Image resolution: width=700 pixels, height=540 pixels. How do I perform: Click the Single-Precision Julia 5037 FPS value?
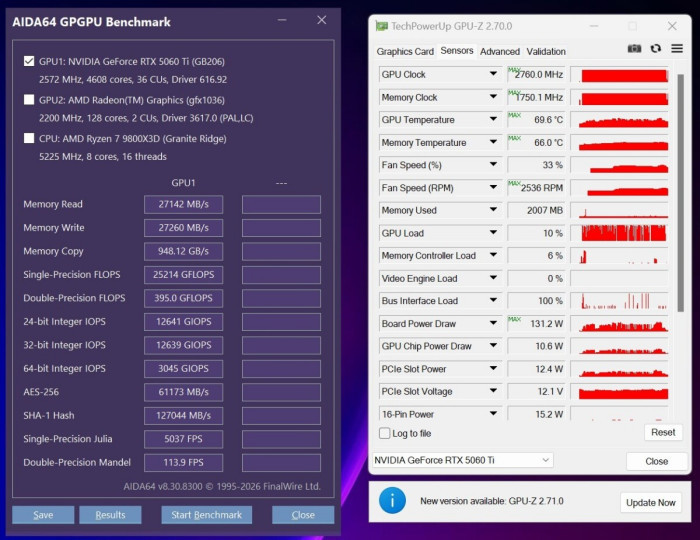tap(183, 439)
